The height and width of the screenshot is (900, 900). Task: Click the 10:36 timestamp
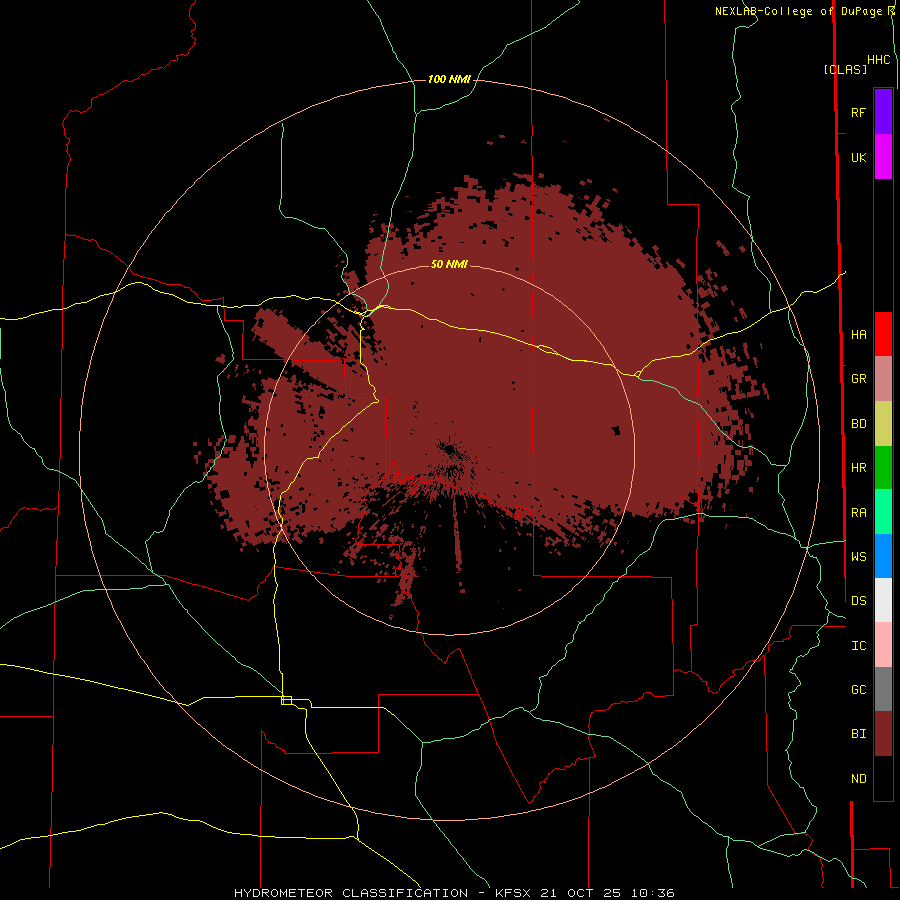pyautogui.click(x=653, y=893)
